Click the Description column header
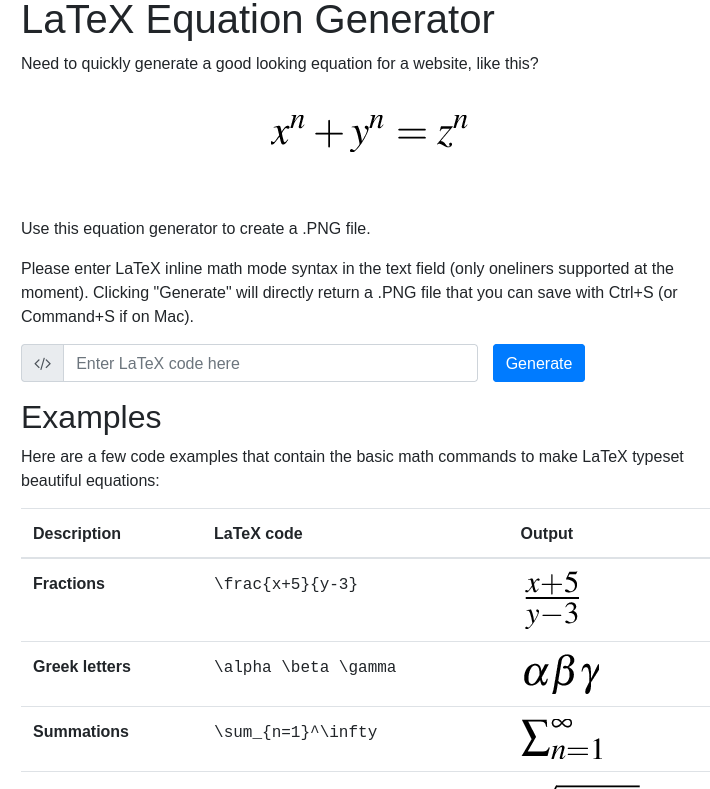This screenshot has width=710, height=789. tap(77, 533)
